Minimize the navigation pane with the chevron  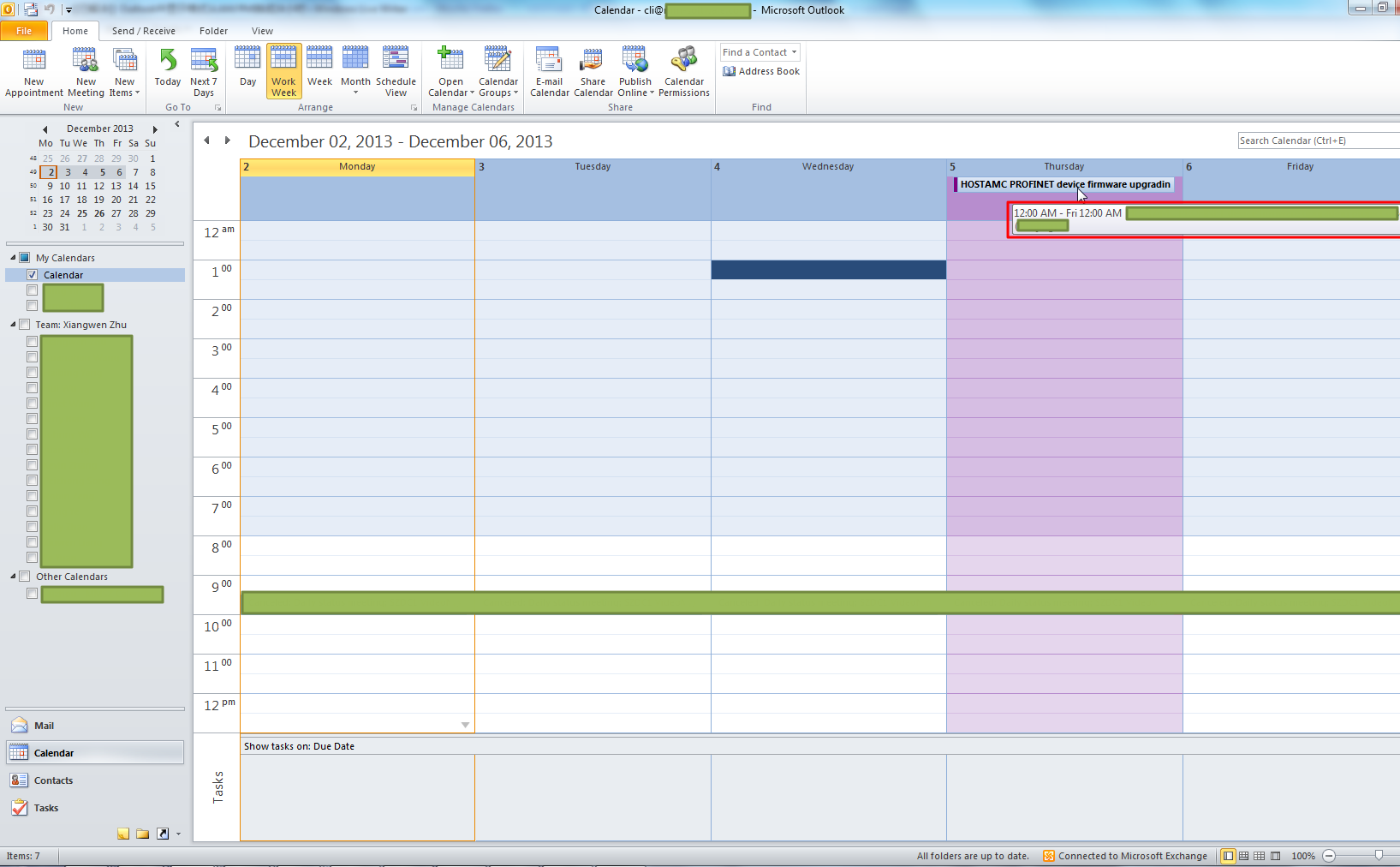click(177, 125)
